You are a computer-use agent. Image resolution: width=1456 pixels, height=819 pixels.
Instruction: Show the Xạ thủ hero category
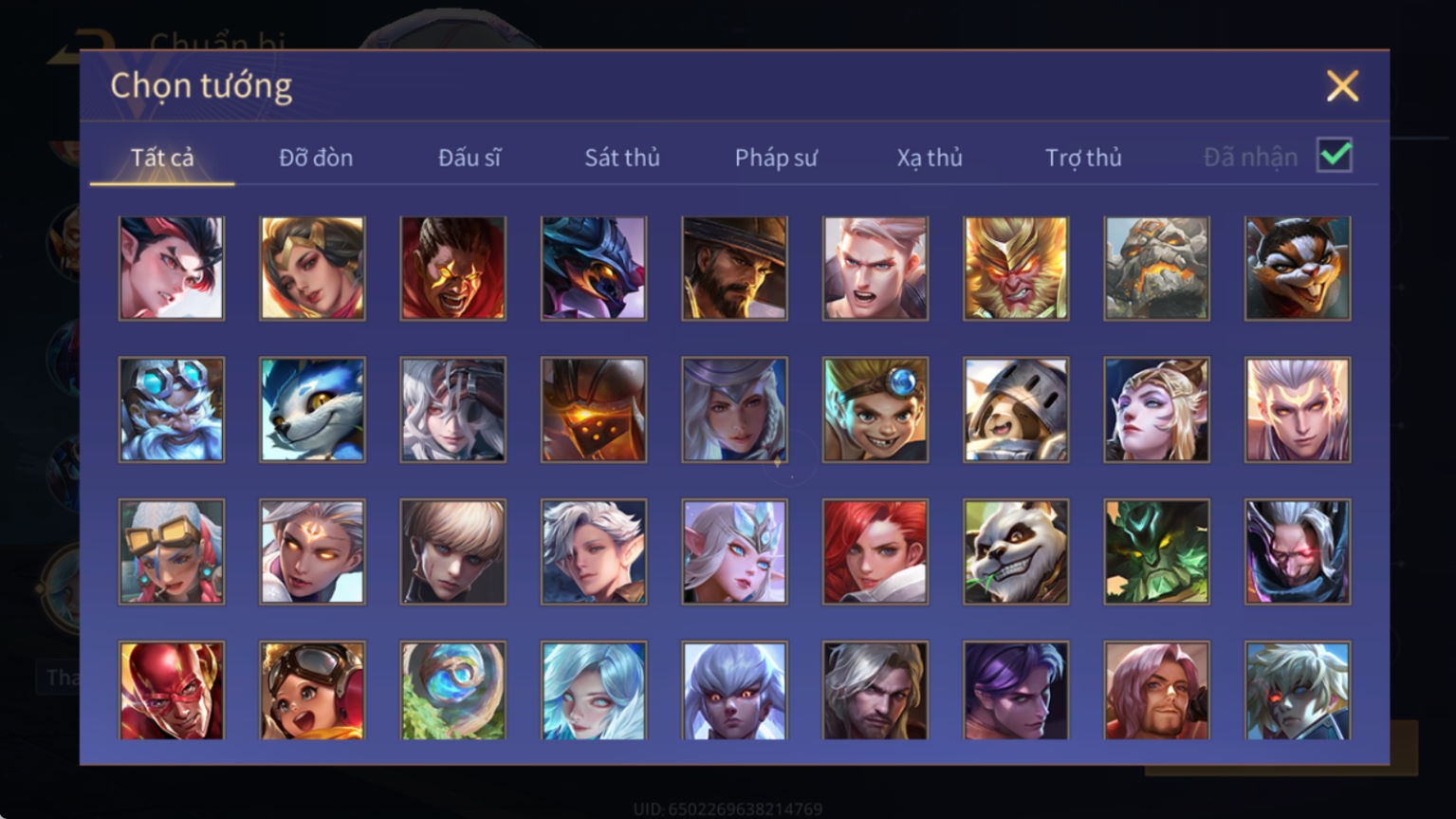click(930, 158)
